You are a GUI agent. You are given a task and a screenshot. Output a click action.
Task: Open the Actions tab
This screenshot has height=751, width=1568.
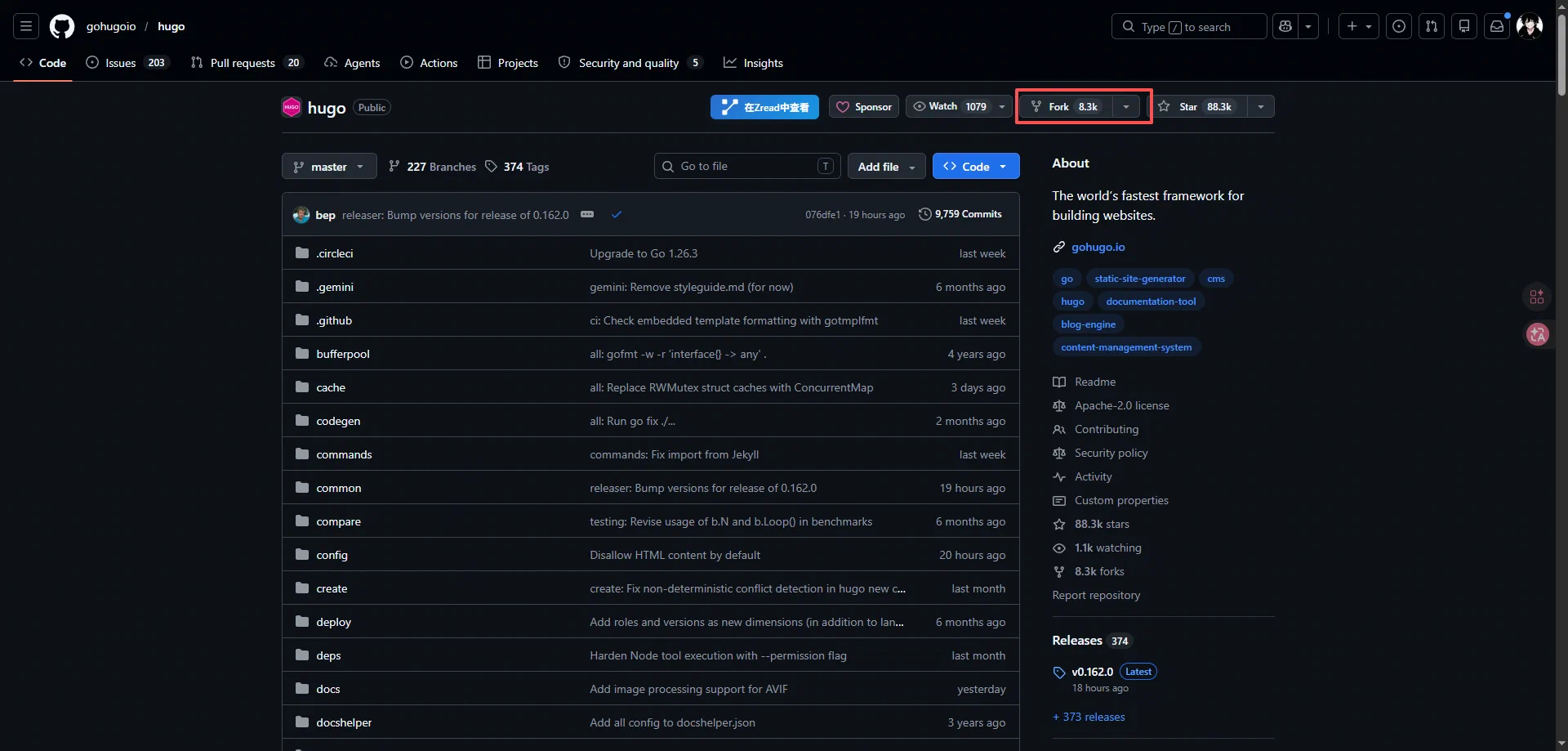point(429,63)
